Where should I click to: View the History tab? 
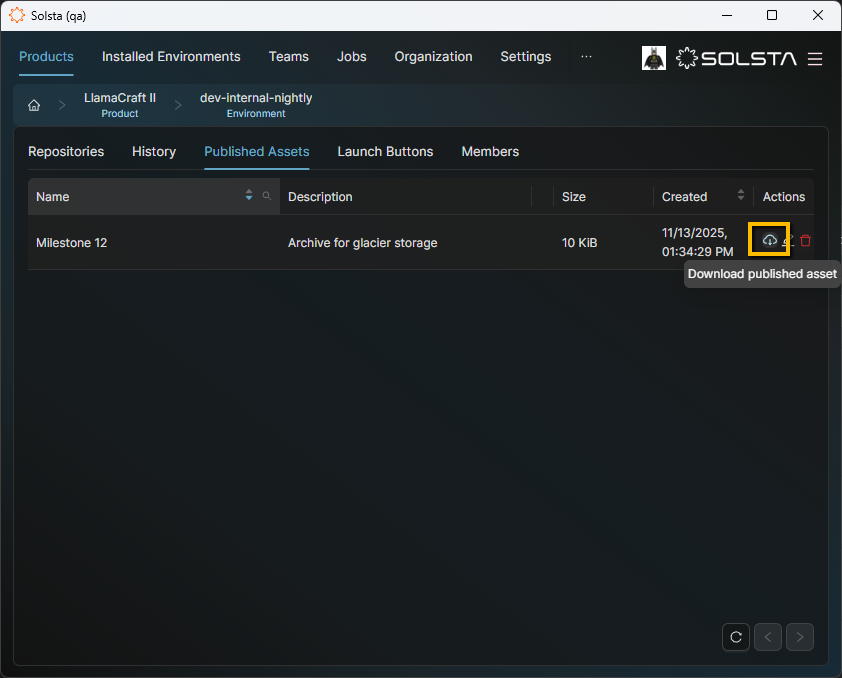(x=154, y=151)
